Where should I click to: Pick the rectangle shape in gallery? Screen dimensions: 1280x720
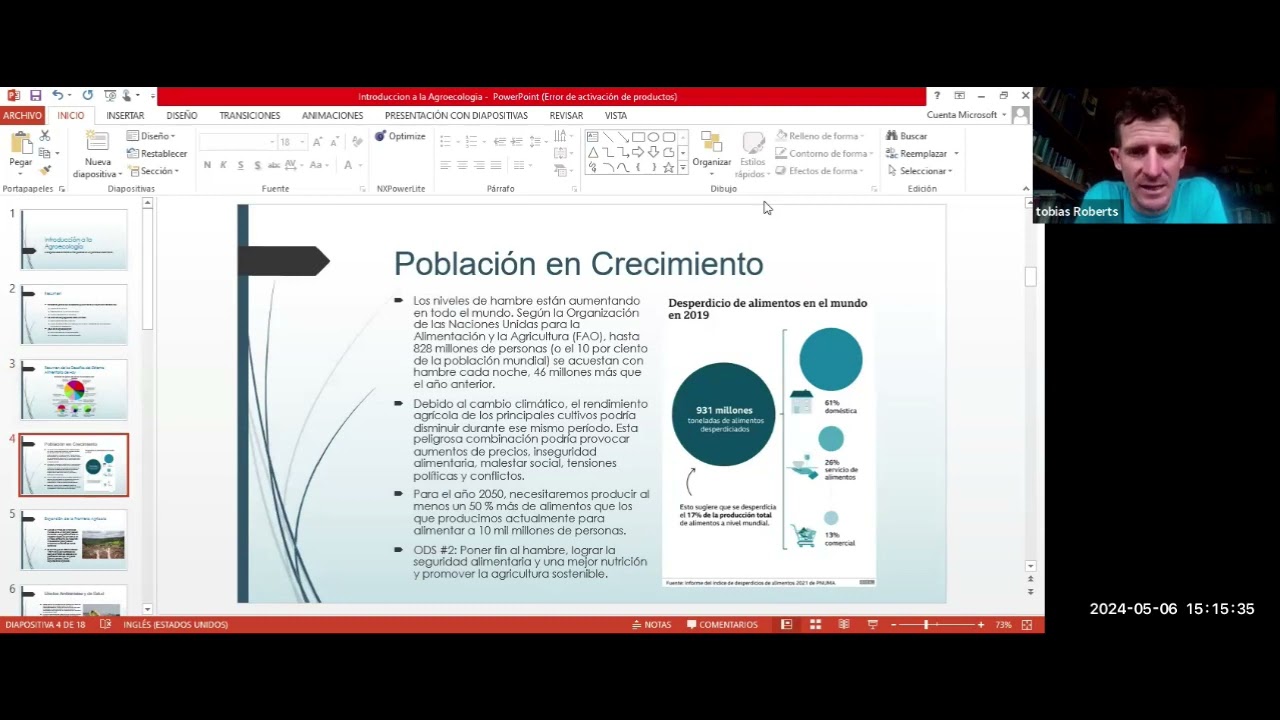point(638,137)
